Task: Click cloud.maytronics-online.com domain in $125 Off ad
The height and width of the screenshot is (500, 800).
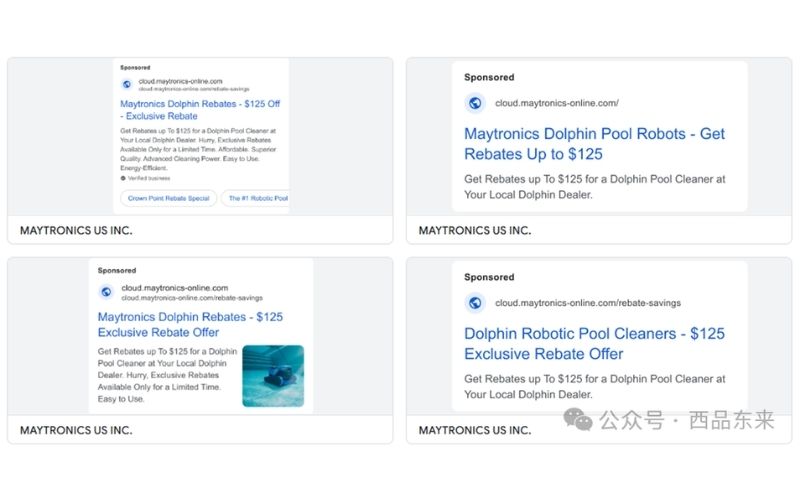Action: pyautogui.click(x=180, y=81)
